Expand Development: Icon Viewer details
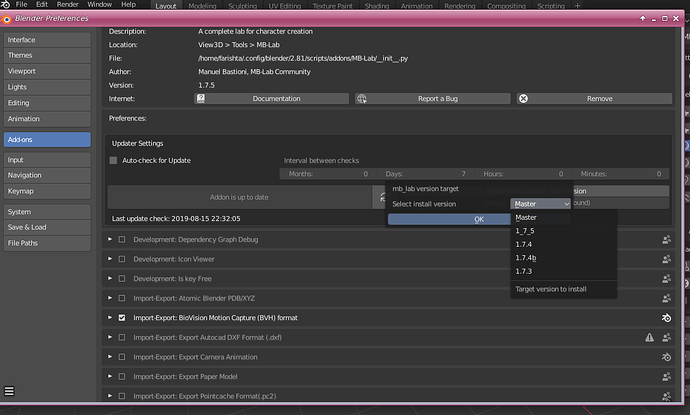 (x=110, y=259)
